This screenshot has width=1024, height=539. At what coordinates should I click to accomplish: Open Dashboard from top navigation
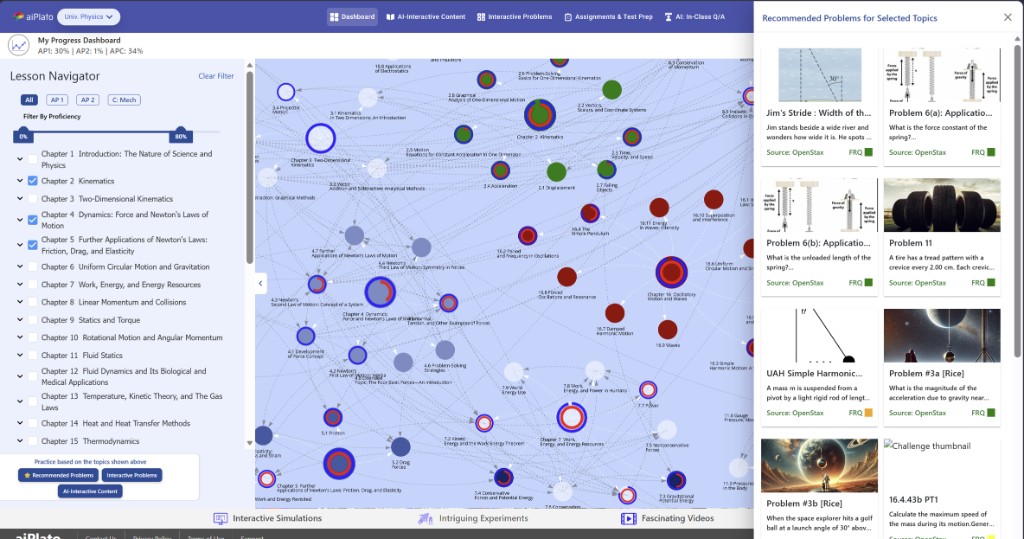(353, 17)
